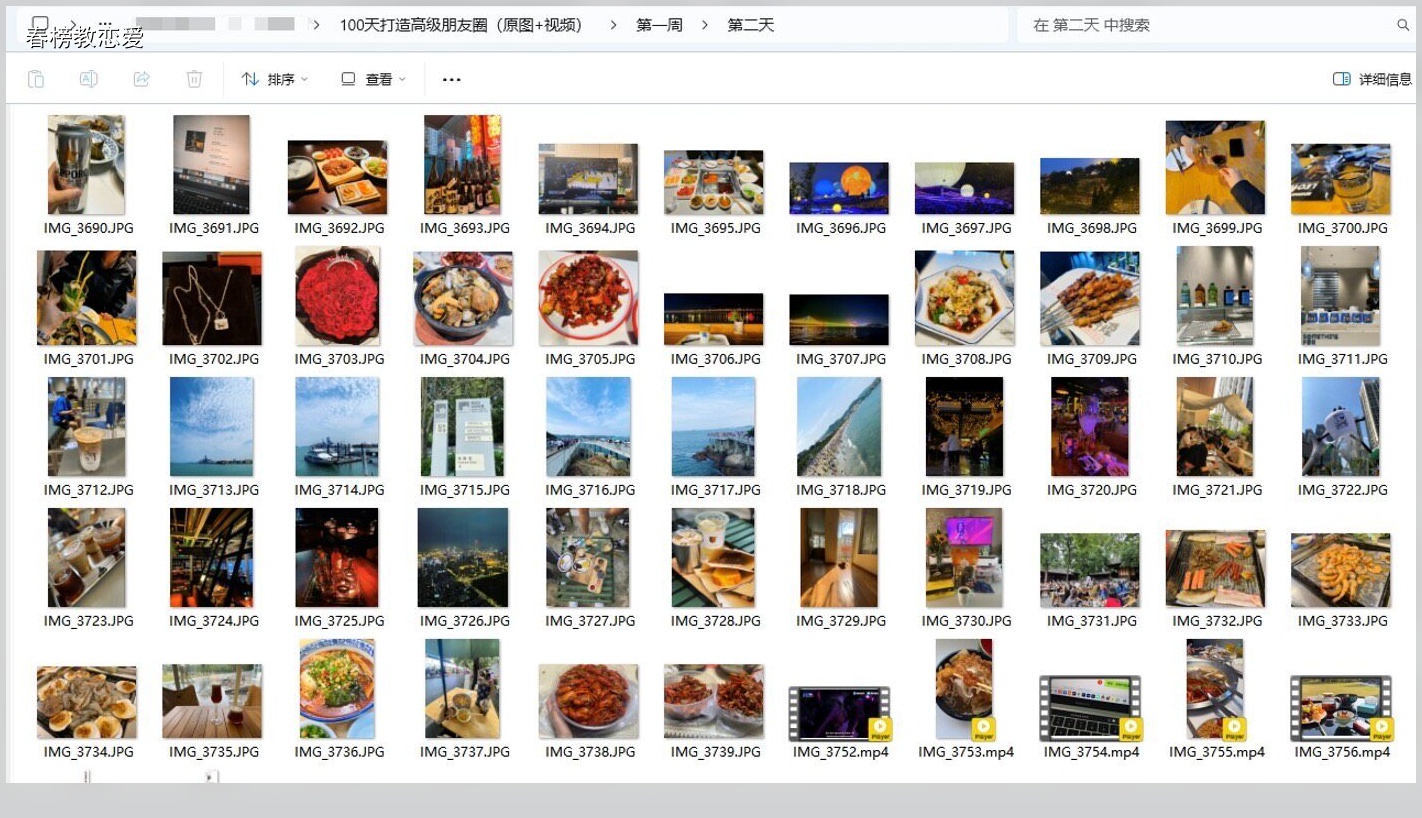
Task: Select the city night view IMG_3726.JPG
Action: 463,558
